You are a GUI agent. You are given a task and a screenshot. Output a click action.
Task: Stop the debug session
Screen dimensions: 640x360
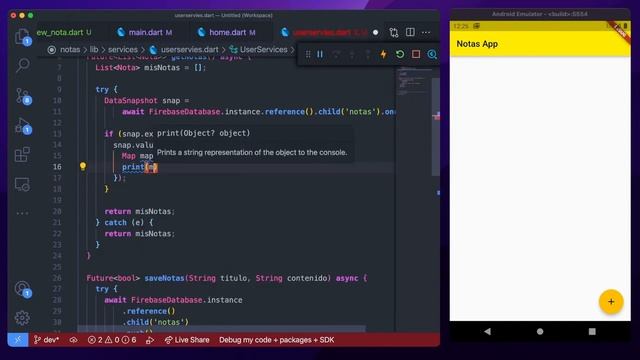pos(416,54)
